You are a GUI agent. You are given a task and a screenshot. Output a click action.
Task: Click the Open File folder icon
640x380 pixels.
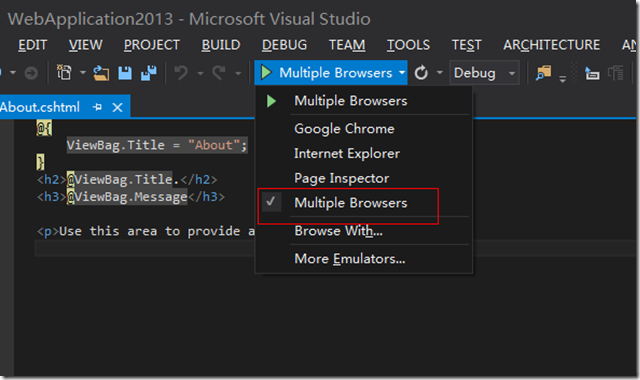click(x=101, y=73)
